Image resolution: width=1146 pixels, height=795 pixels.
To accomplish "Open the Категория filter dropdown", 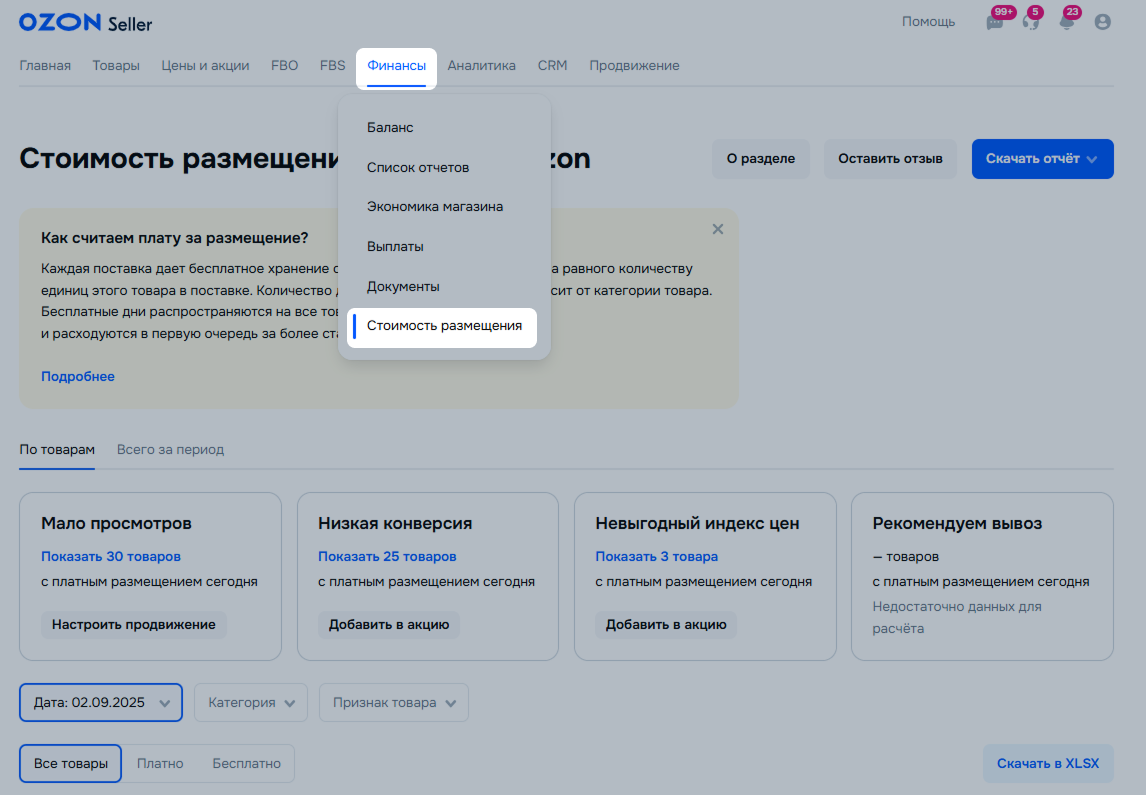I will pos(251,703).
